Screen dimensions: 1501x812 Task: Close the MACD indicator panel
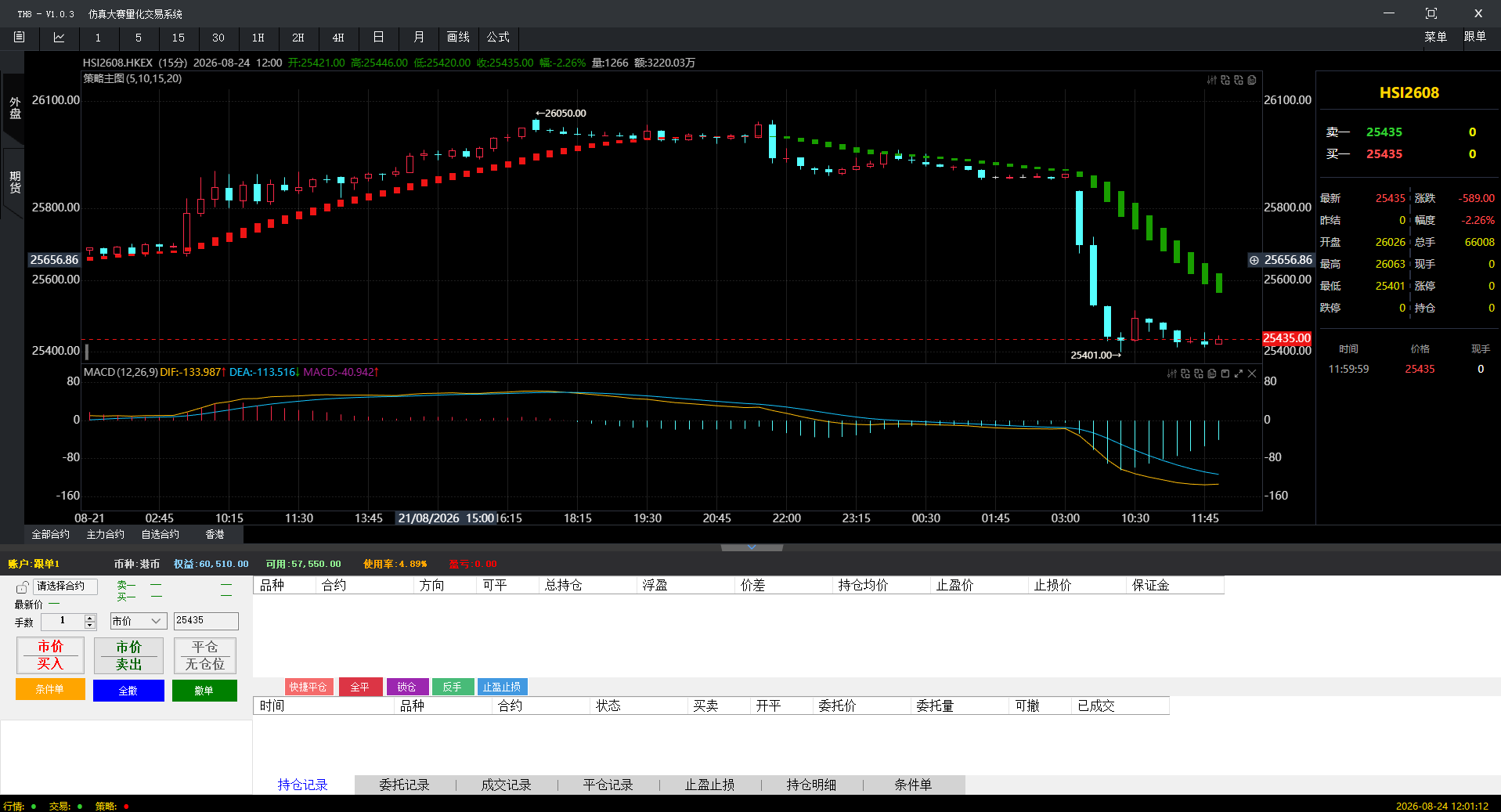click(1252, 374)
